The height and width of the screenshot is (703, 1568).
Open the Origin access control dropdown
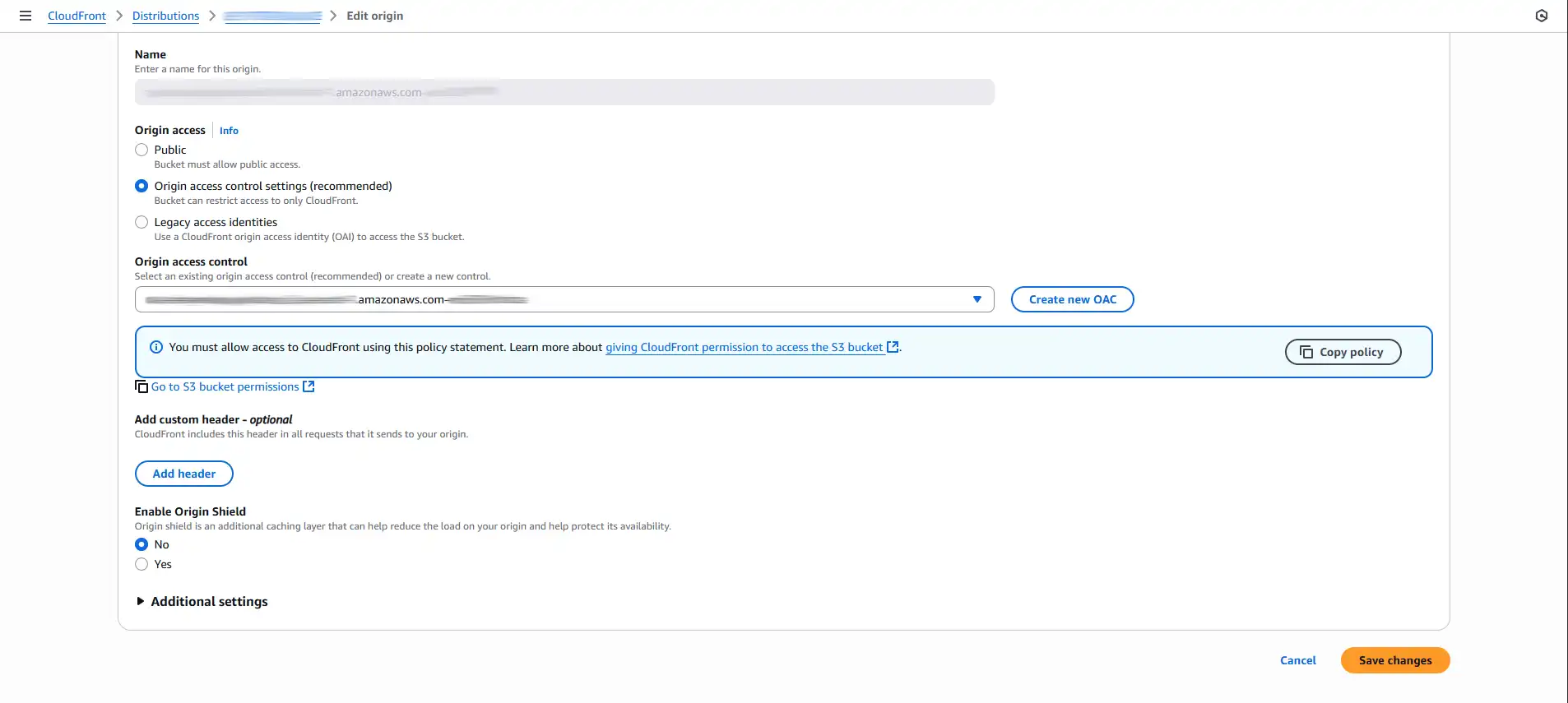[x=564, y=299]
